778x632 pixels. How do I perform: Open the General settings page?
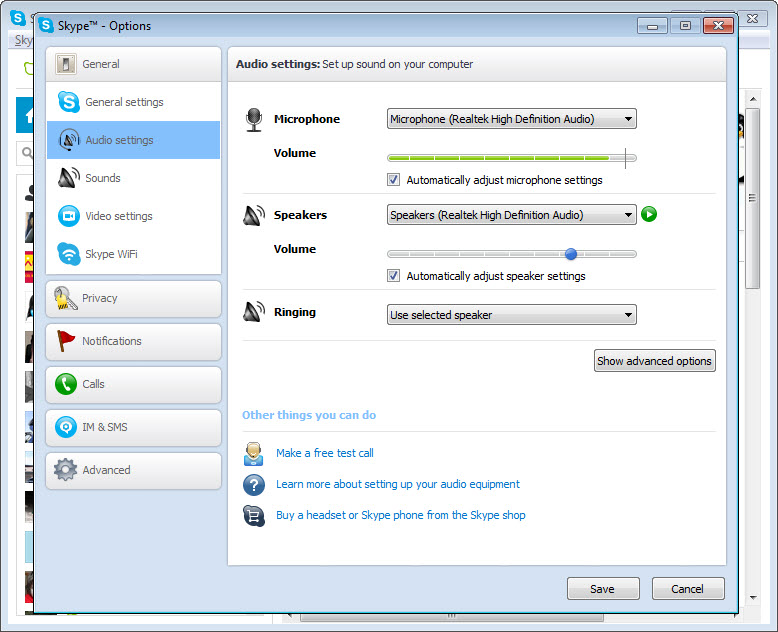(x=133, y=102)
